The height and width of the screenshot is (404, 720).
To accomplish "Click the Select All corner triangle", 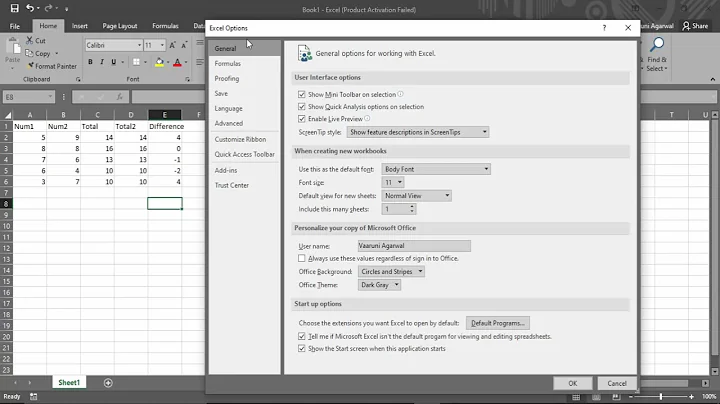I will click(x=8, y=115).
